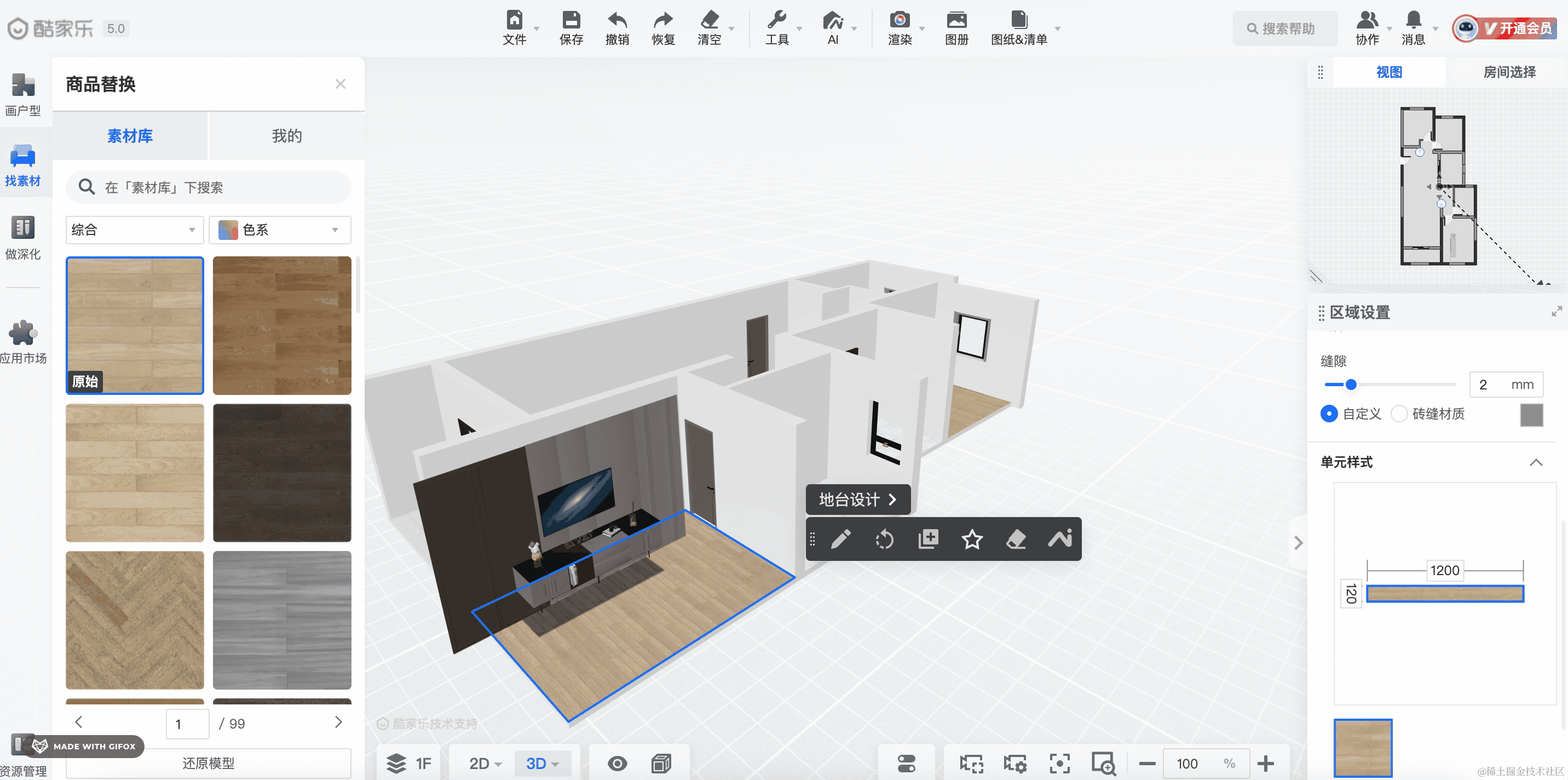The height and width of the screenshot is (780, 1568).
Task: Click the page number input showing 1
Action: (x=187, y=724)
